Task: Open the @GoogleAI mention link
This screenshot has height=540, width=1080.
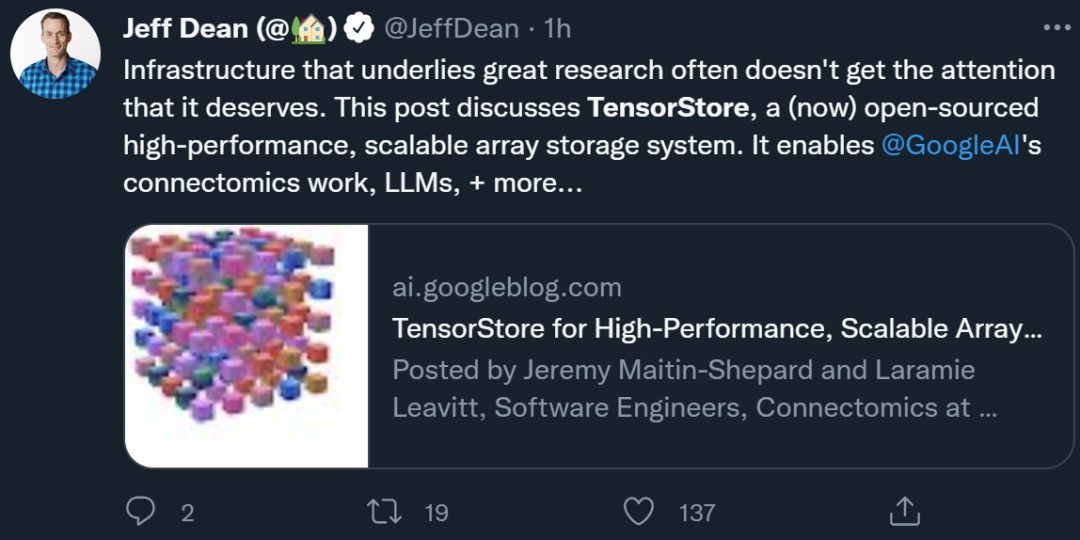Action: pyautogui.click(x=951, y=145)
